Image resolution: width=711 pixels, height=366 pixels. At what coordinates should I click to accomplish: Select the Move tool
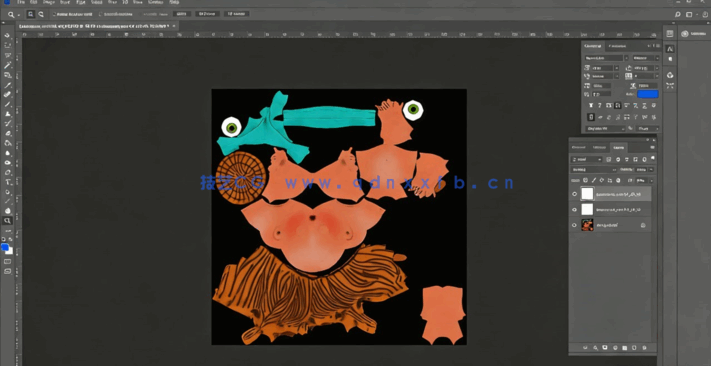click(x=7, y=35)
